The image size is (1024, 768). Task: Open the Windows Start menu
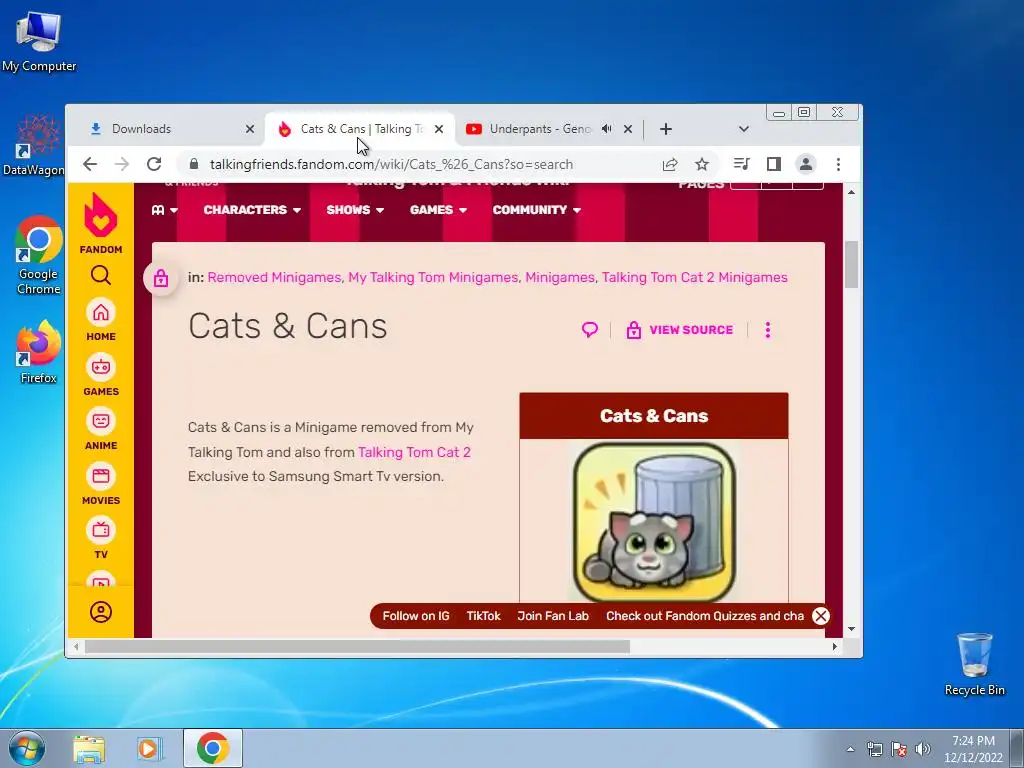pyautogui.click(x=27, y=748)
